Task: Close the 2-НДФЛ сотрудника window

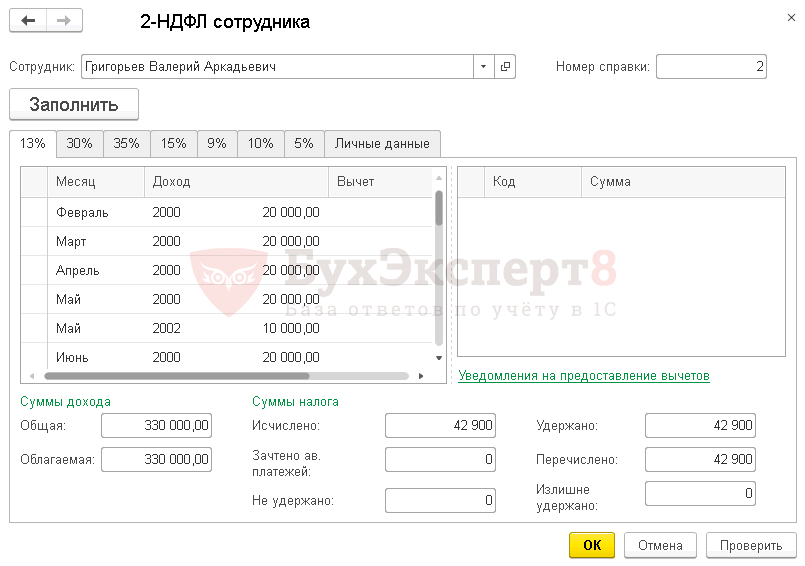Action: coord(791,18)
